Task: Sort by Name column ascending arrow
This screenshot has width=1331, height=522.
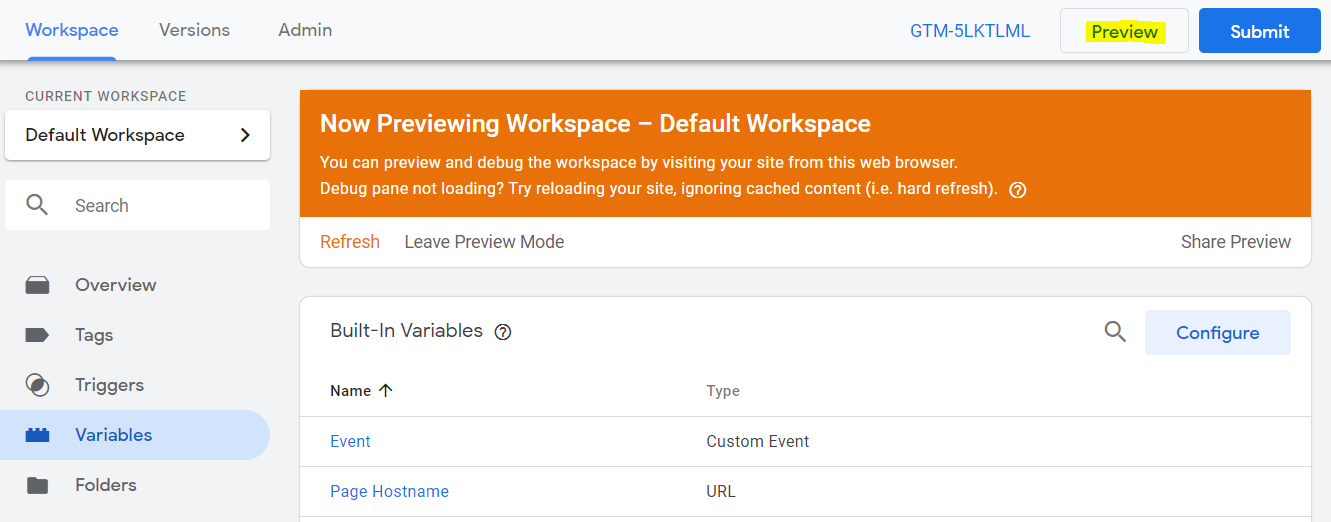Action: tap(386, 391)
